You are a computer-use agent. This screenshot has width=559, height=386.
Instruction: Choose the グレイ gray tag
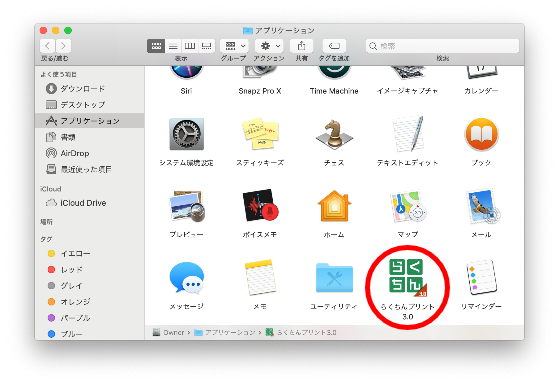coord(90,285)
